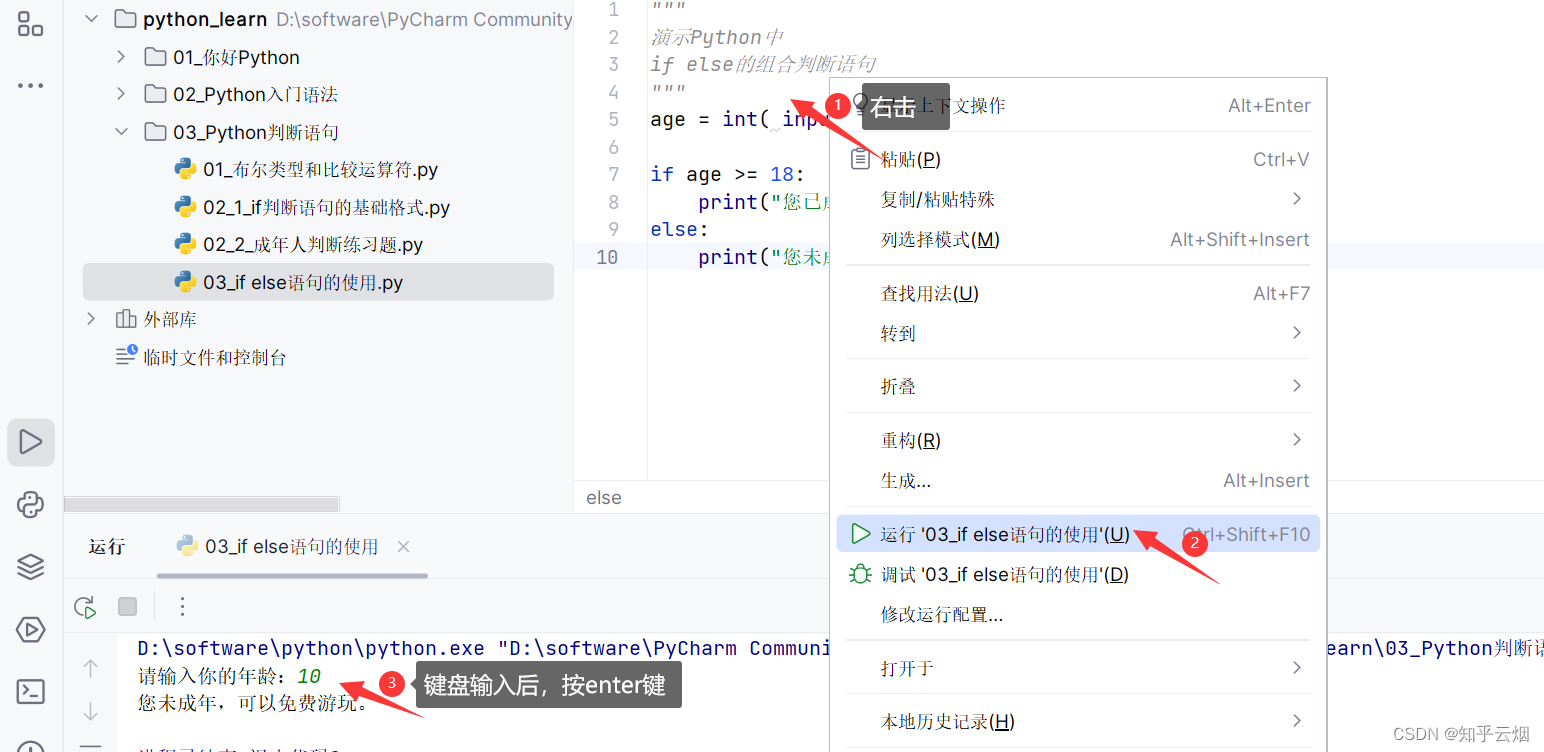Click the 'else:' code line
The height and width of the screenshot is (752, 1544).
pos(680,229)
